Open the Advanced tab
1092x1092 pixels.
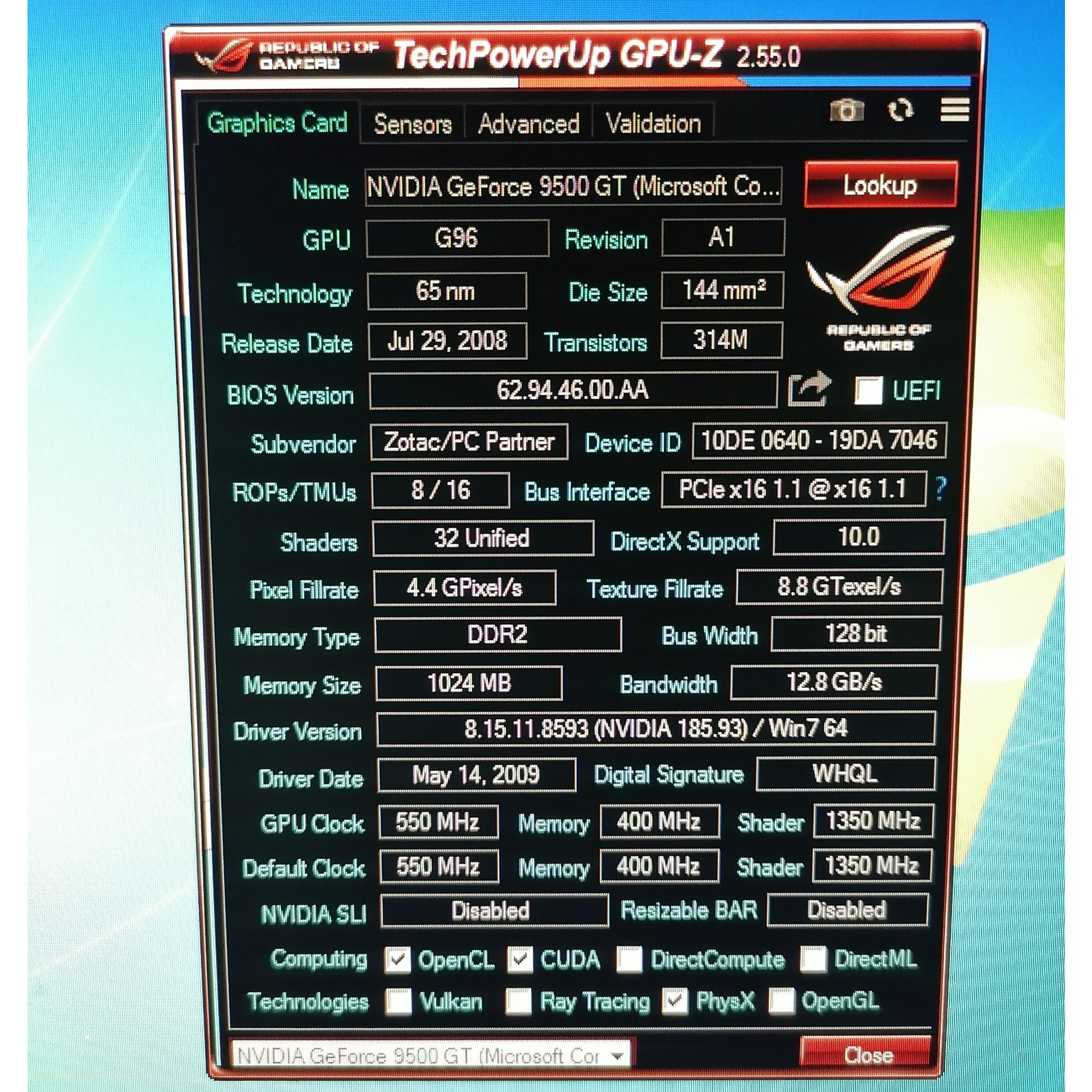[x=528, y=124]
